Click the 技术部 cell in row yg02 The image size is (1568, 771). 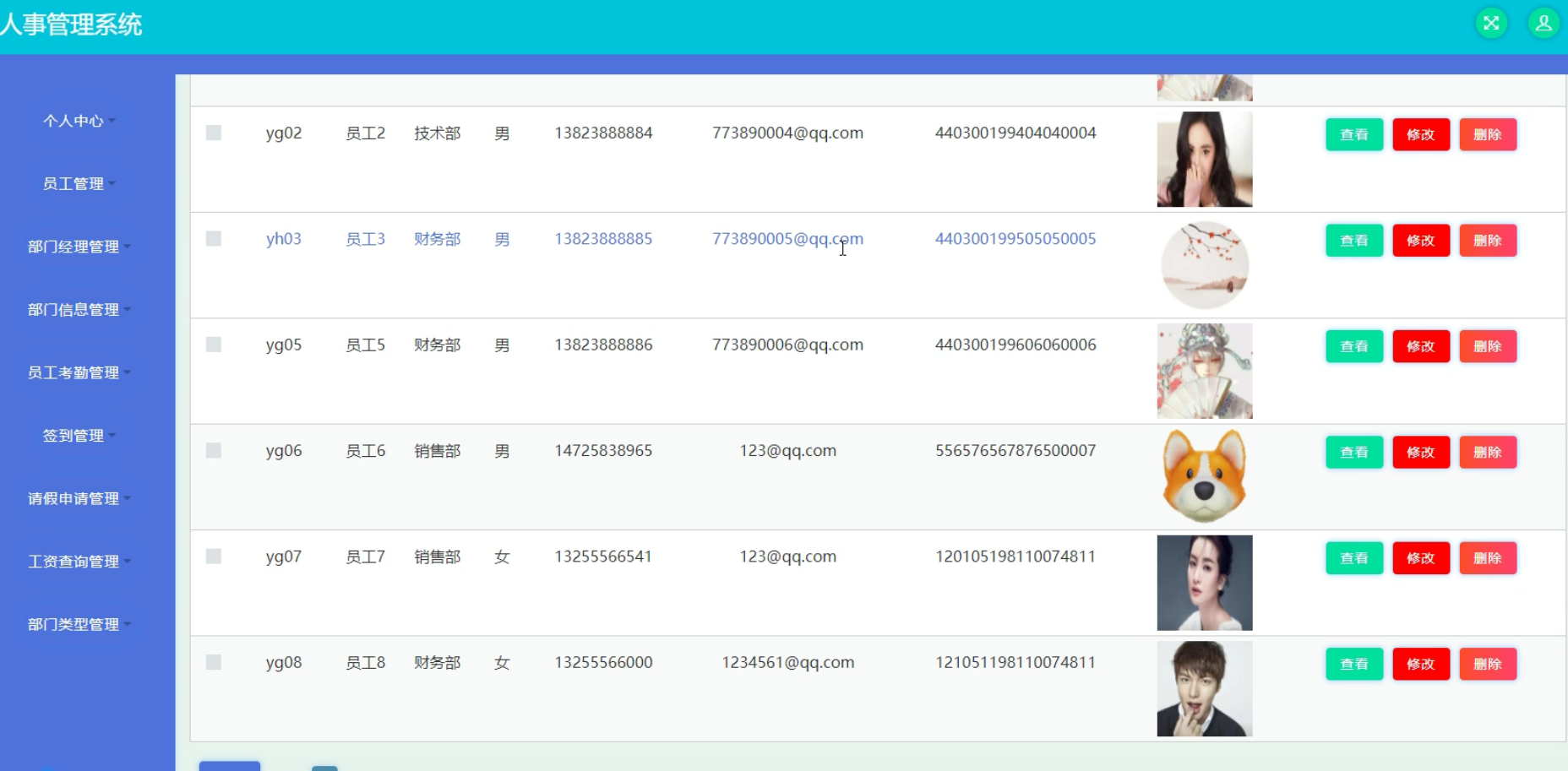(x=437, y=133)
